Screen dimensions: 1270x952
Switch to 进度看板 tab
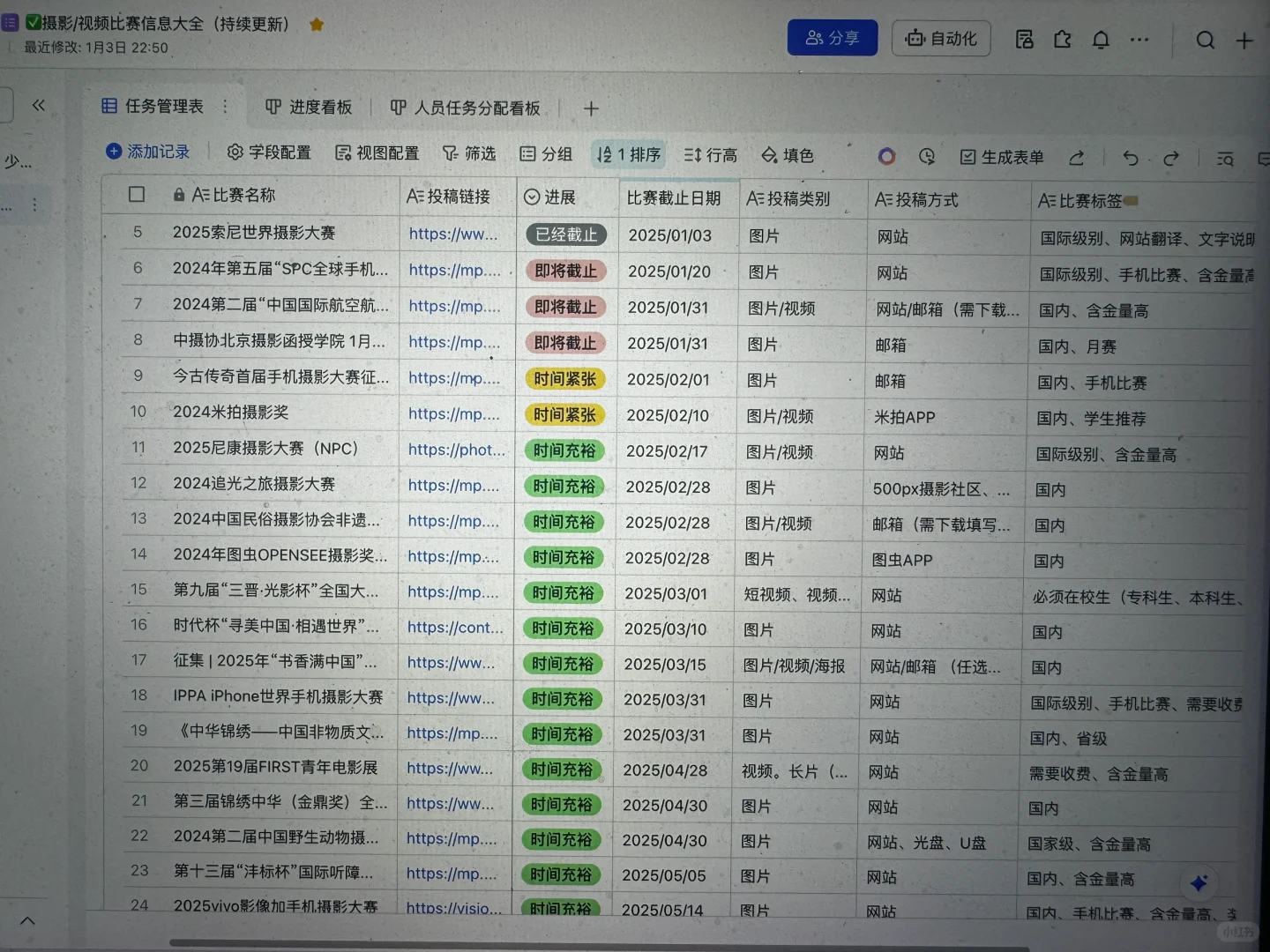pyautogui.click(x=309, y=108)
